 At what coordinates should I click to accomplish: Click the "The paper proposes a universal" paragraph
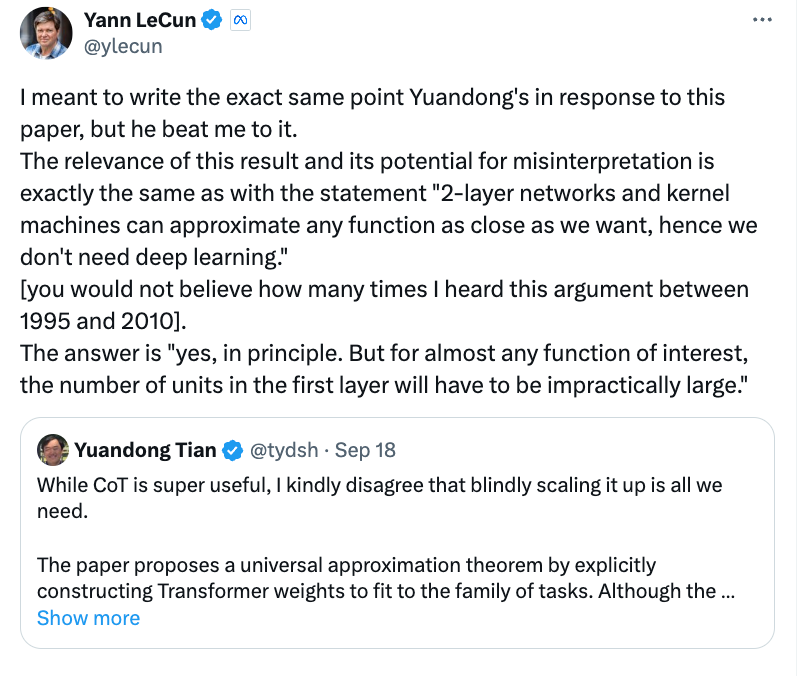pyautogui.click(x=346, y=565)
